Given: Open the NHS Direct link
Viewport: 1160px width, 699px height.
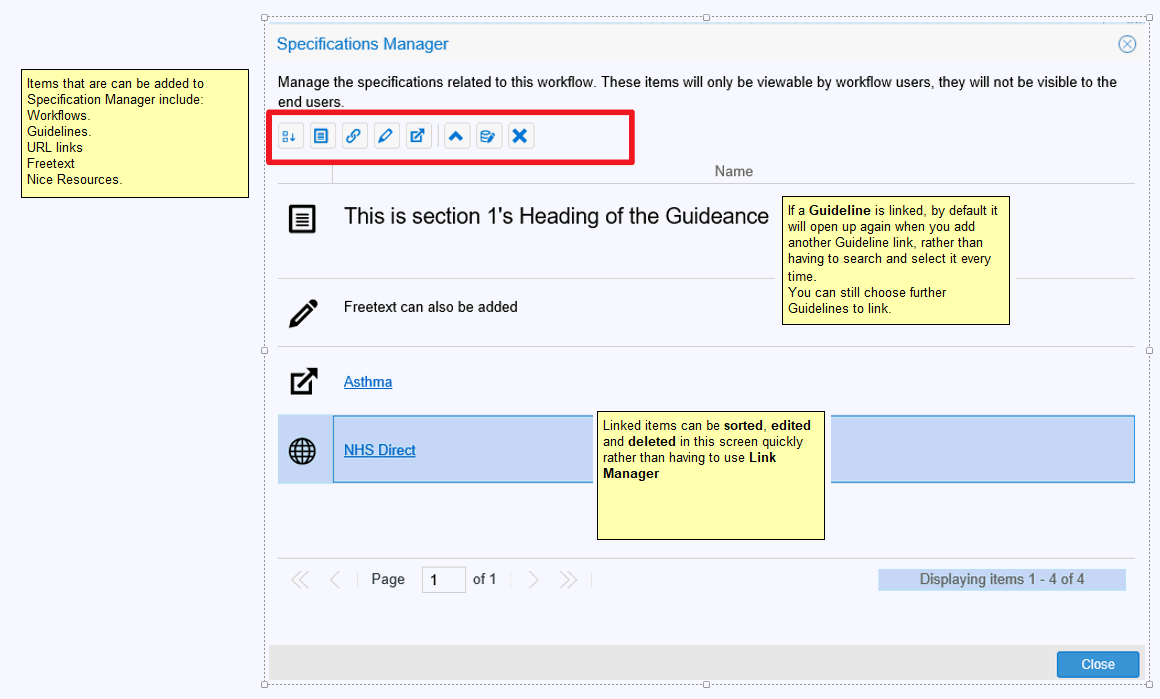Looking at the screenshot, I should pyautogui.click(x=379, y=450).
